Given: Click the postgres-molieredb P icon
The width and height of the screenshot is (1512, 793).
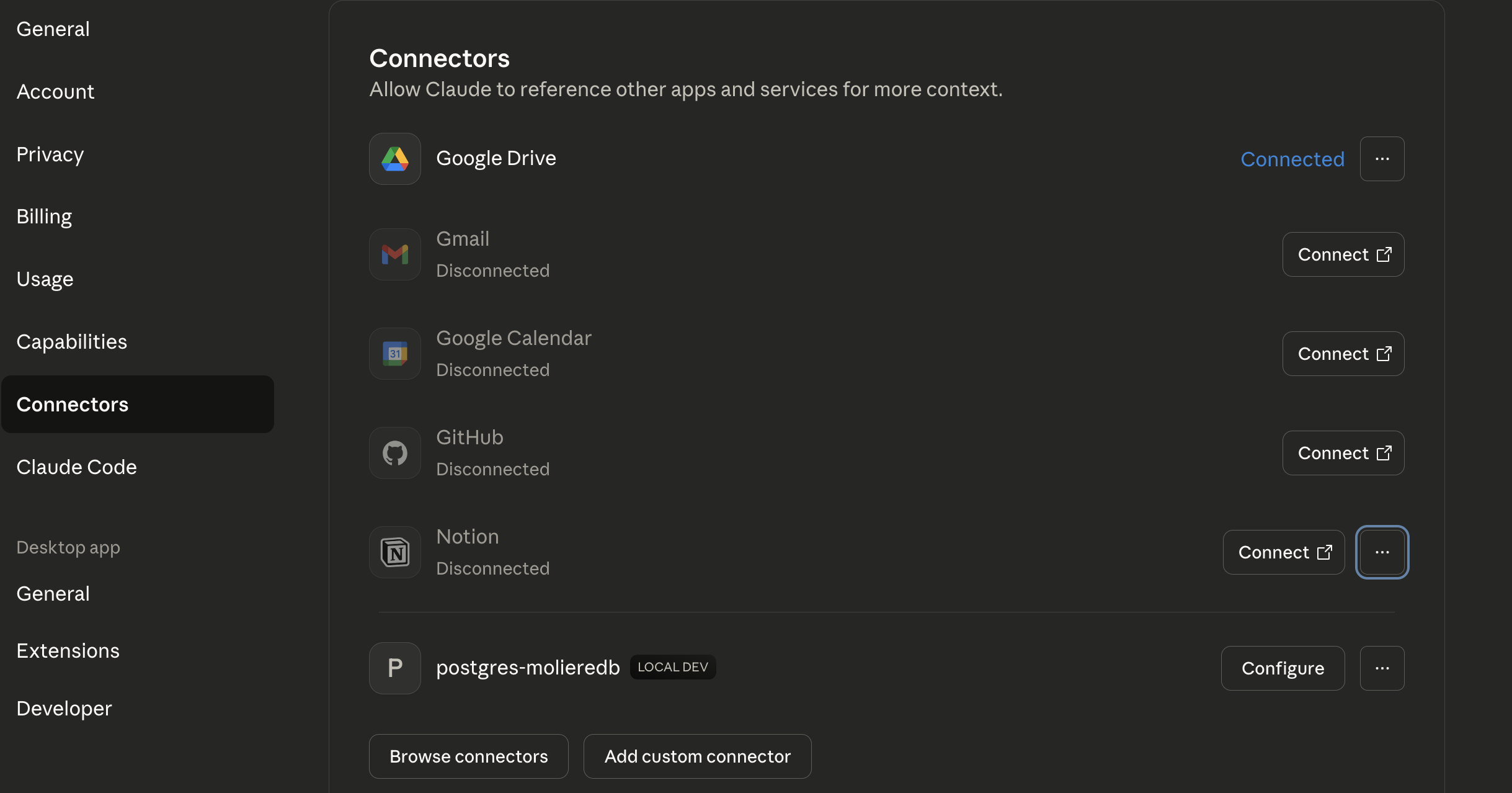Looking at the screenshot, I should pos(395,668).
